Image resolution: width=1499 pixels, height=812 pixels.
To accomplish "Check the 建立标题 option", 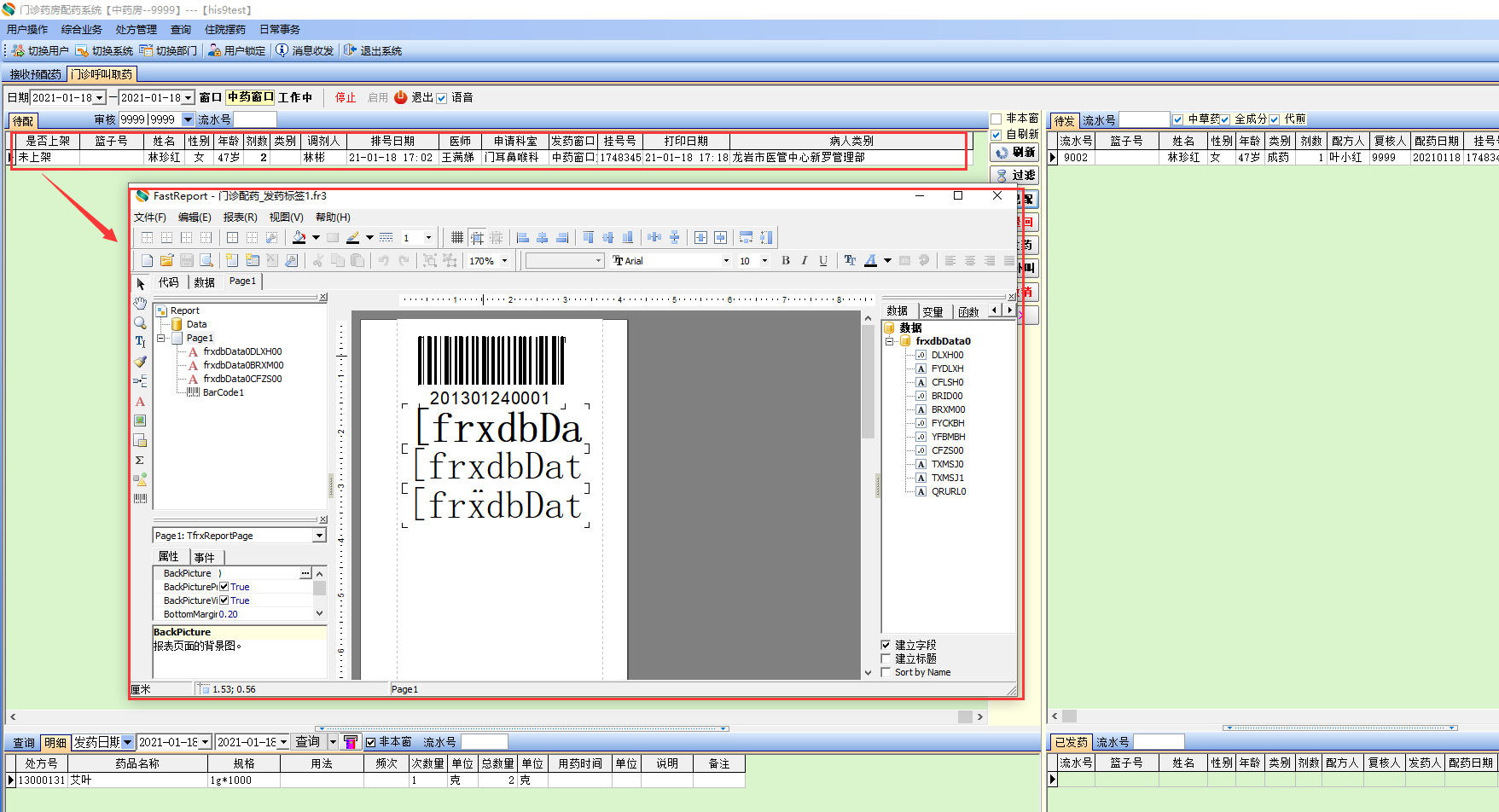I will 886,658.
